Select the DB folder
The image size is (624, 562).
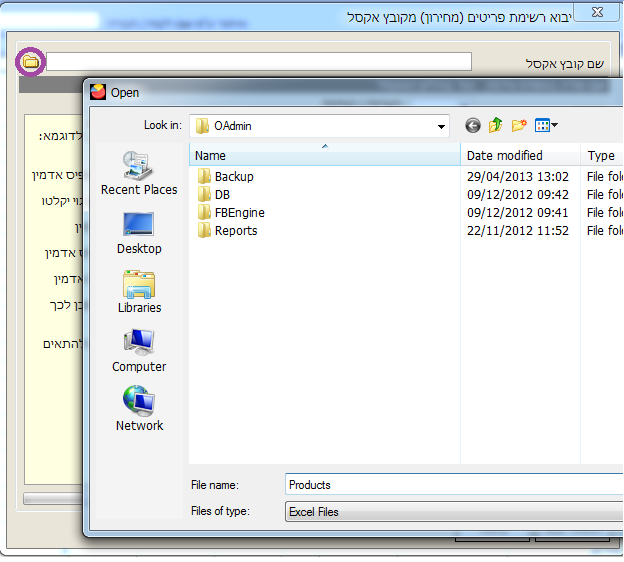click(x=222, y=195)
